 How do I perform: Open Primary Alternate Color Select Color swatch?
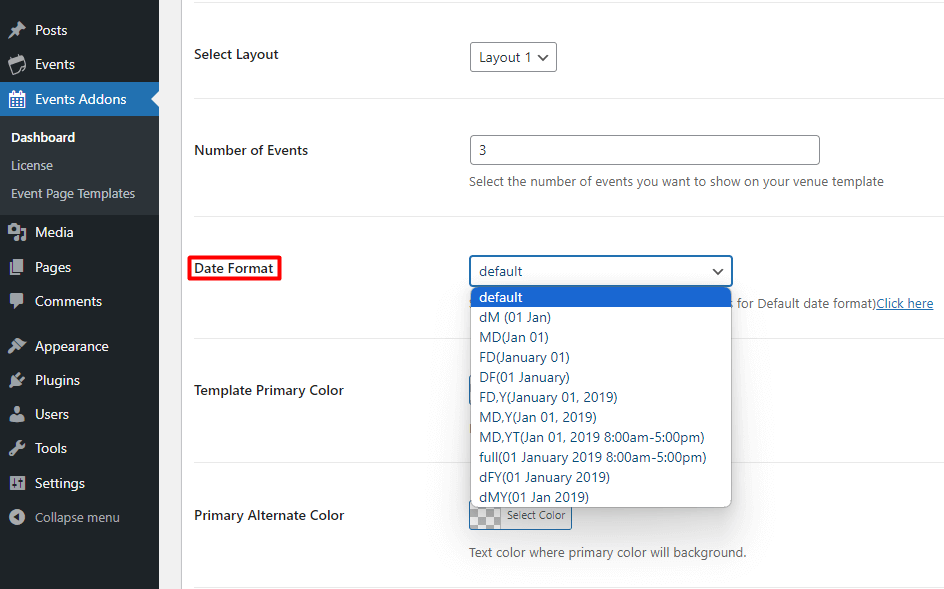click(521, 516)
